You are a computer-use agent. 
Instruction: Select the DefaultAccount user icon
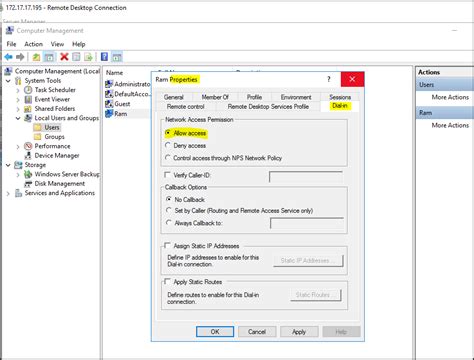pos(109,94)
